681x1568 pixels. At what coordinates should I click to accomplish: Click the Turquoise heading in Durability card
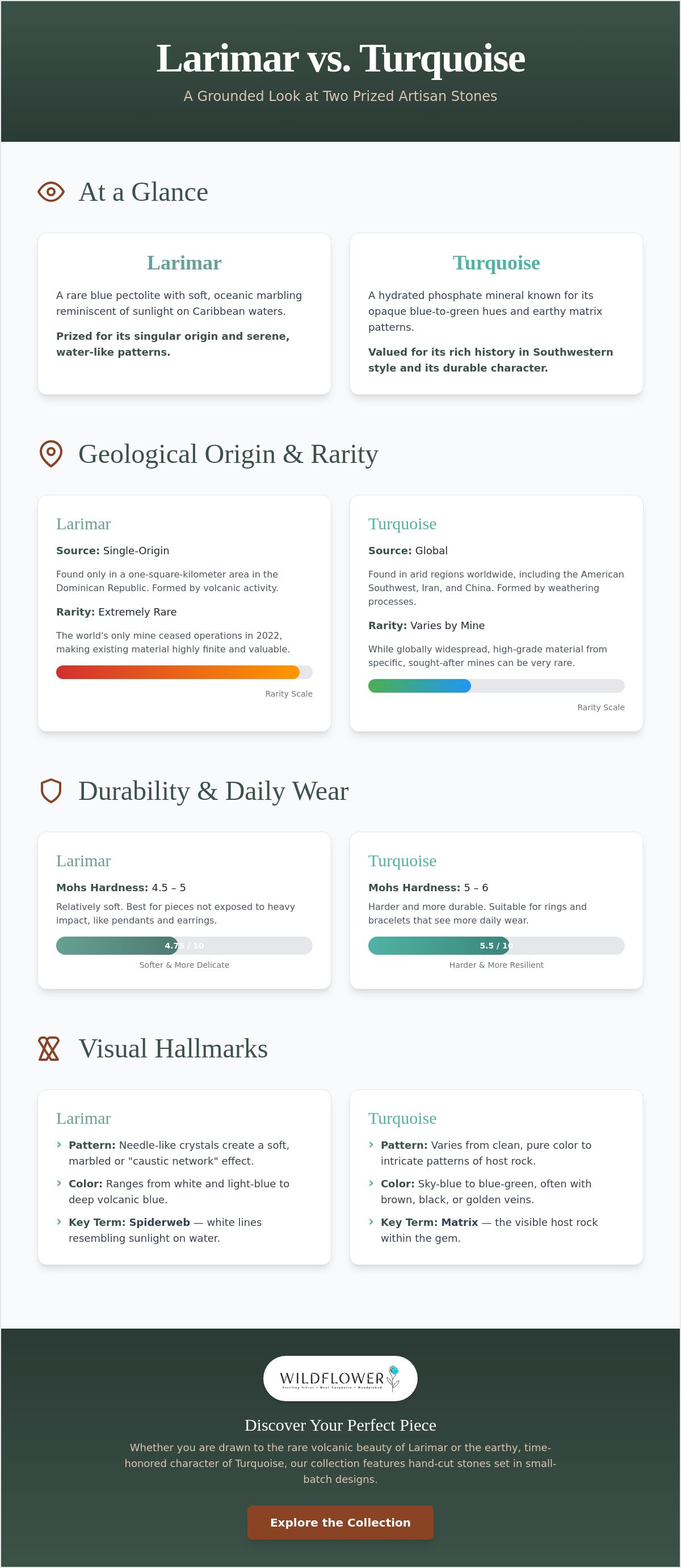(x=402, y=861)
